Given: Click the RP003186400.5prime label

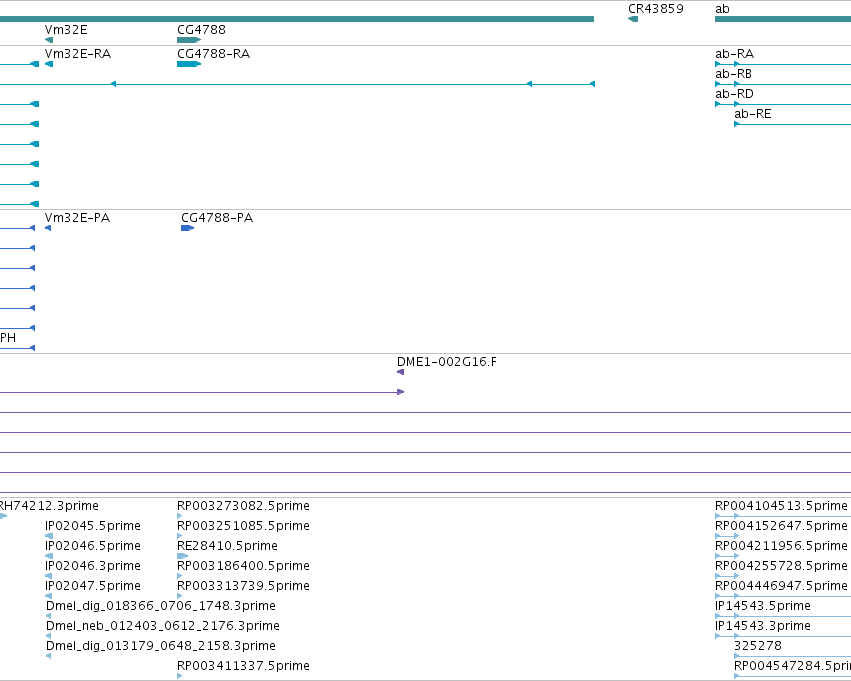Looking at the screenshot, I should pos(243,566).
